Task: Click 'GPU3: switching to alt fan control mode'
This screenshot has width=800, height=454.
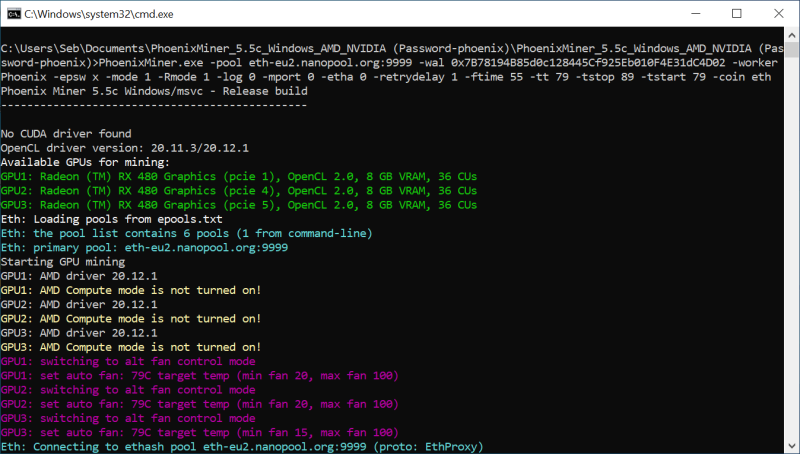Action: 128,419
